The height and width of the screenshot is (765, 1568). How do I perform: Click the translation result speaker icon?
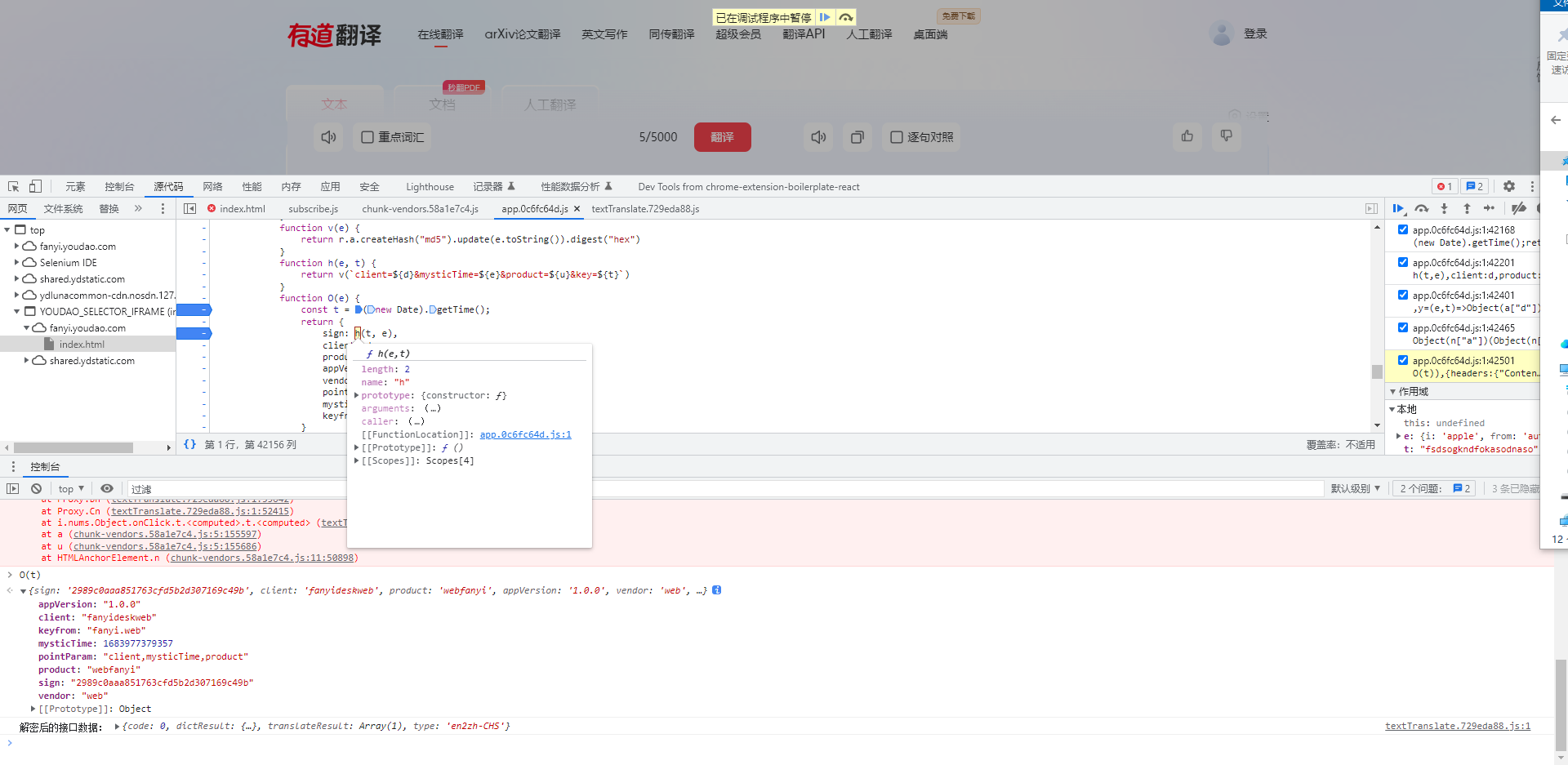pos(818,137)
